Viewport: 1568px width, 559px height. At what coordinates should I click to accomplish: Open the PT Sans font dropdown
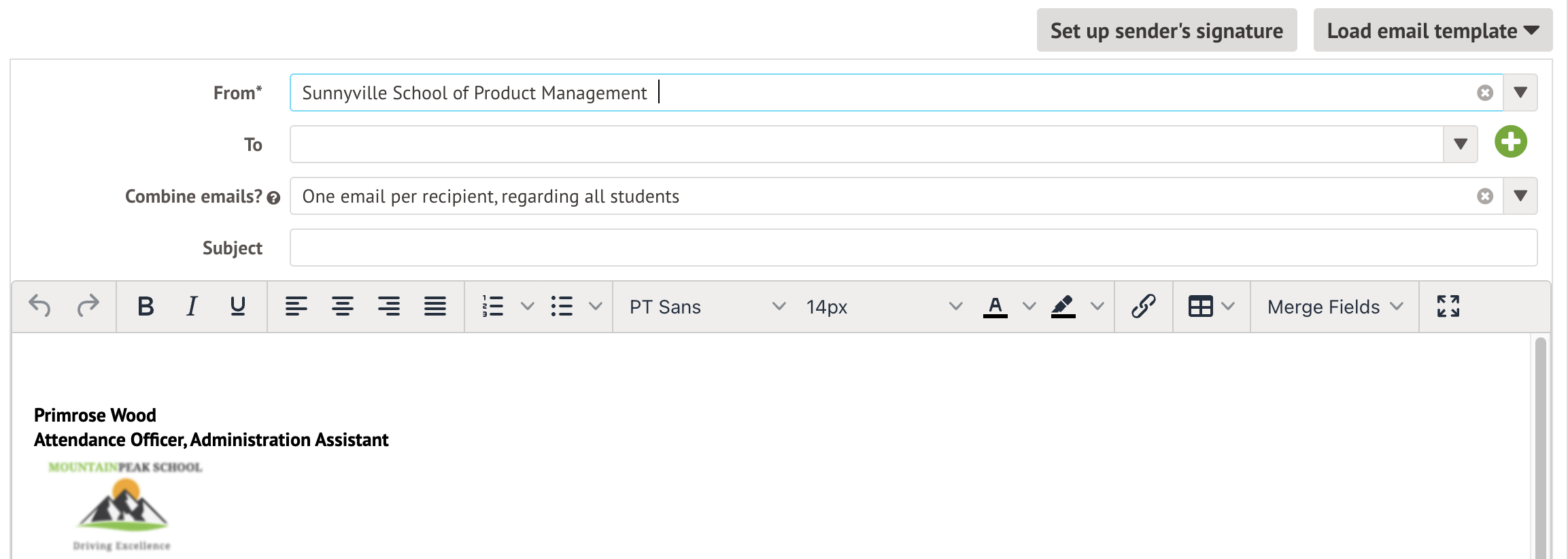[x=706, y=307]
